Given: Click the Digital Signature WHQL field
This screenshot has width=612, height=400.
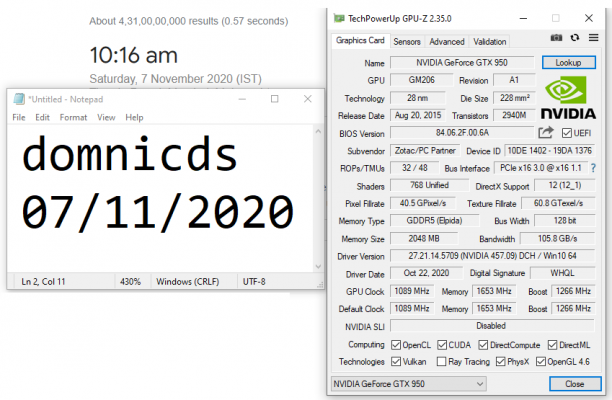Looking at the screenshot, I should pyautogui.click(x=562, y=273).
